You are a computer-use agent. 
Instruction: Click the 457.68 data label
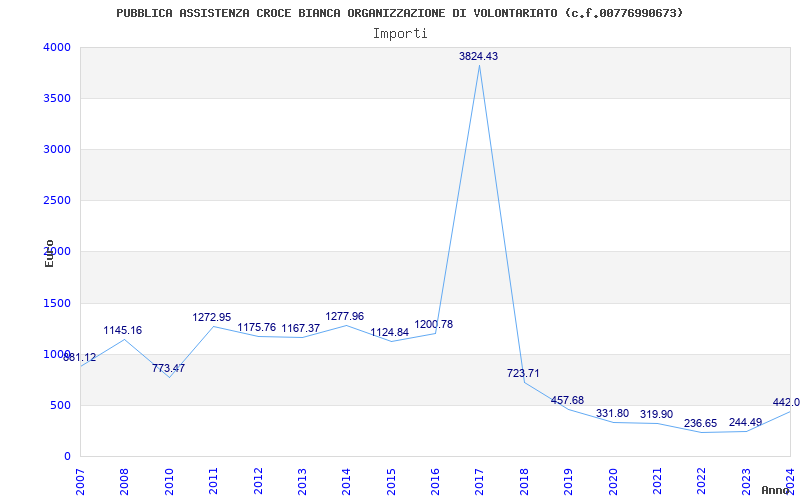point(567,401)
